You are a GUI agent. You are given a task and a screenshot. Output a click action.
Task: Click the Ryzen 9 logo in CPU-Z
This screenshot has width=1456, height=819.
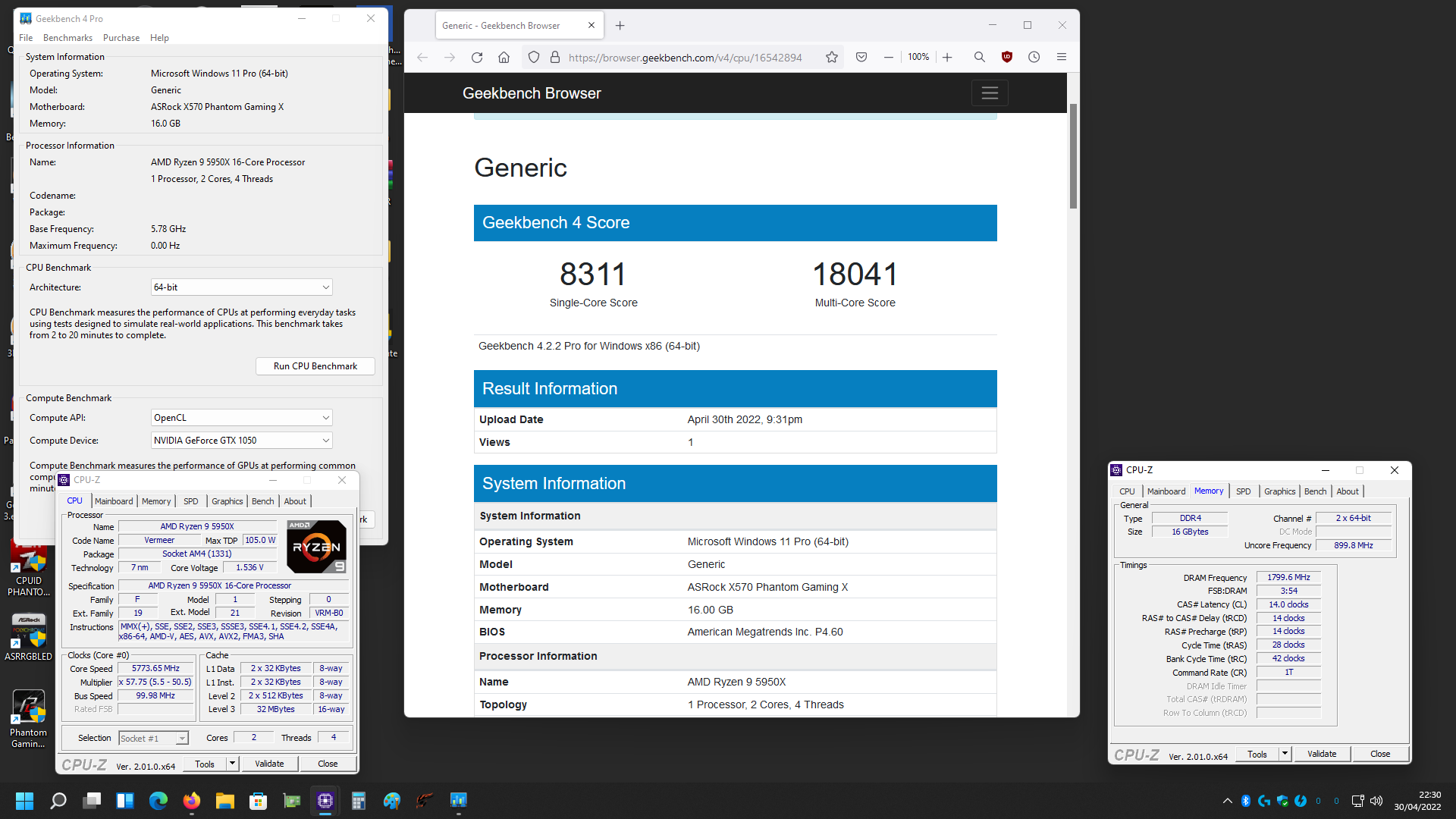(316, 547)
